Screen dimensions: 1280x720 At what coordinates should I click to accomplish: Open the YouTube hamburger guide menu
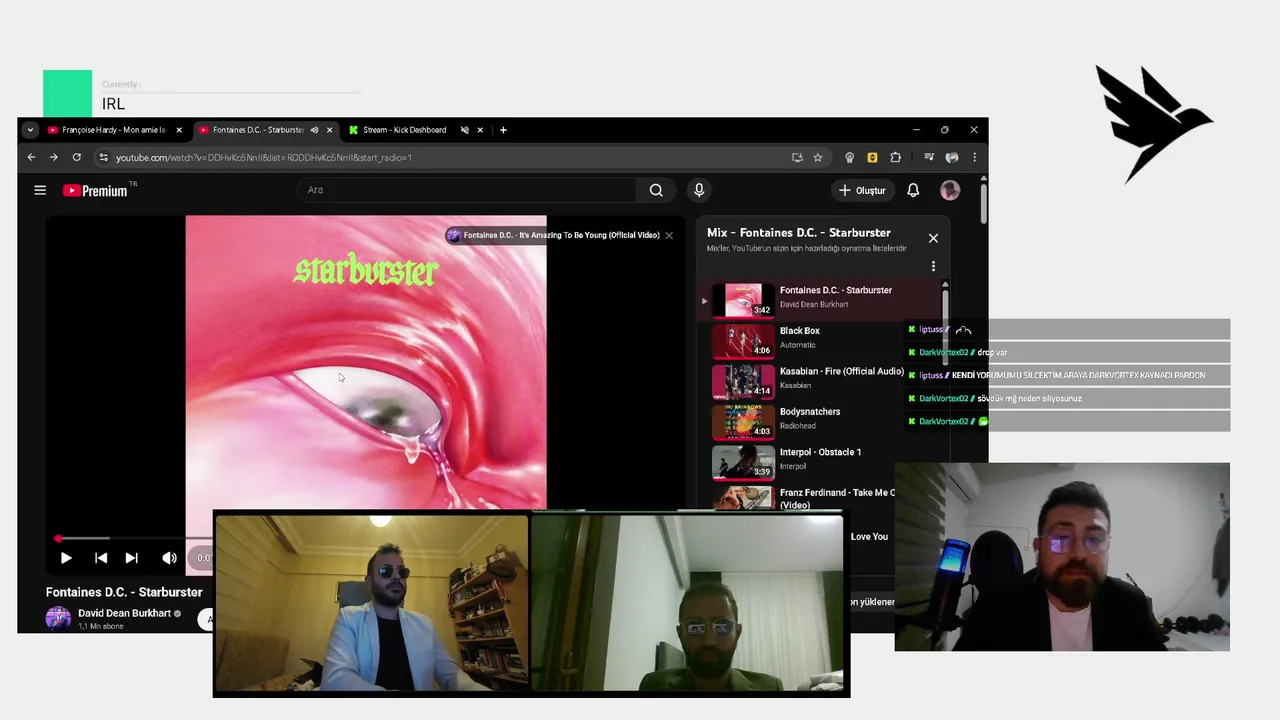click(x=40, y=190)
